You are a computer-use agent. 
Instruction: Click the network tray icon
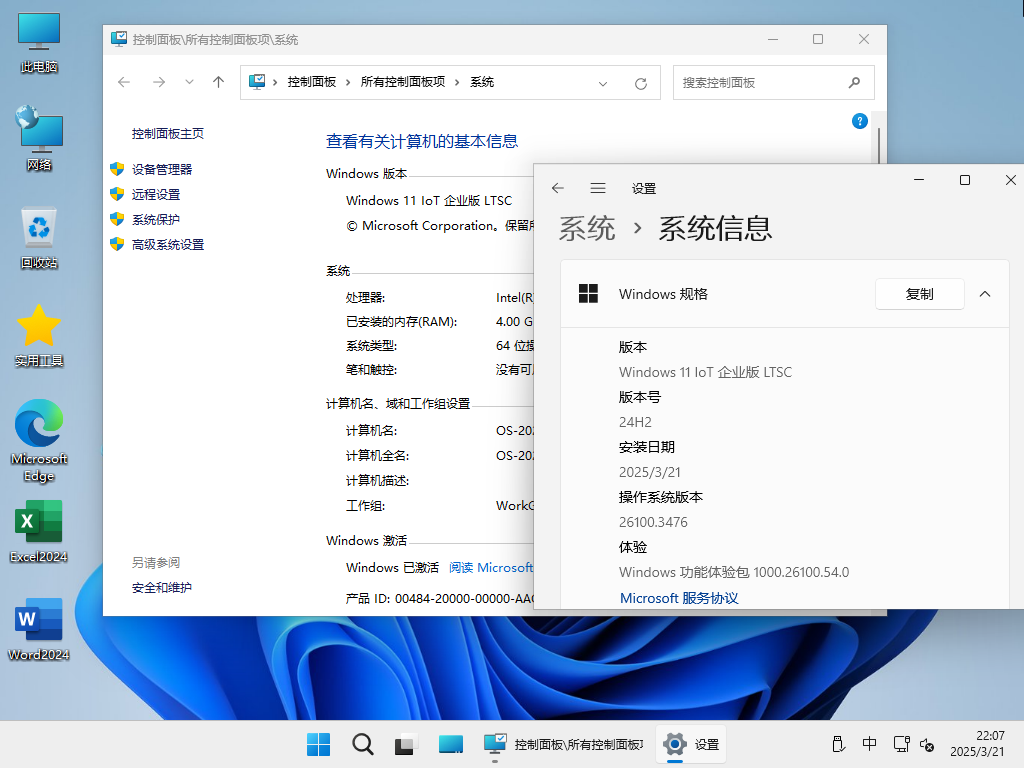tap(901, 744)
